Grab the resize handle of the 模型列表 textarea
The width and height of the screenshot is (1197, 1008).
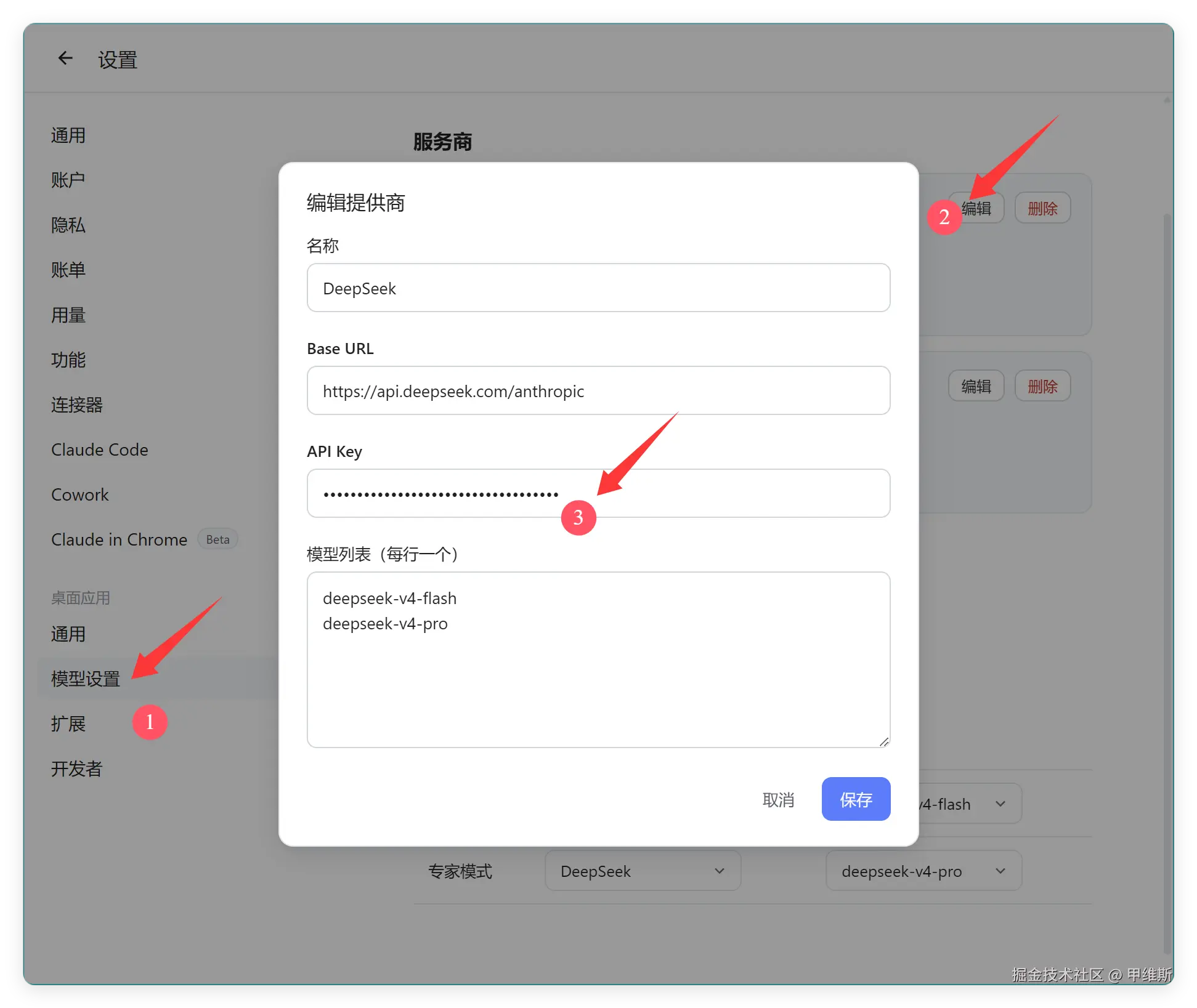(883, 741)
